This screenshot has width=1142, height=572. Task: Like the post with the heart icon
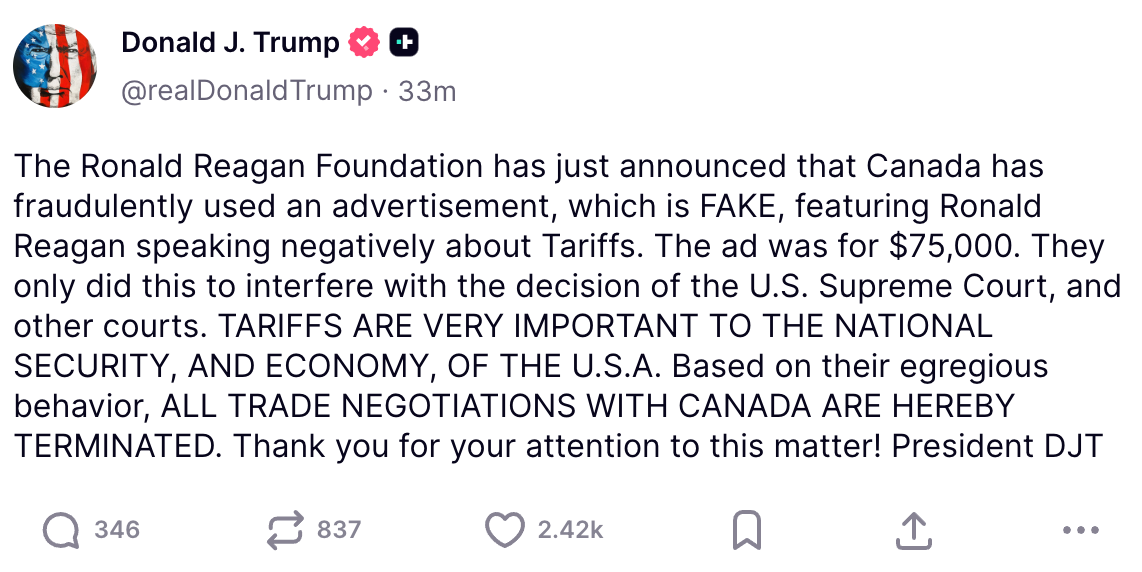click(506, 530)
